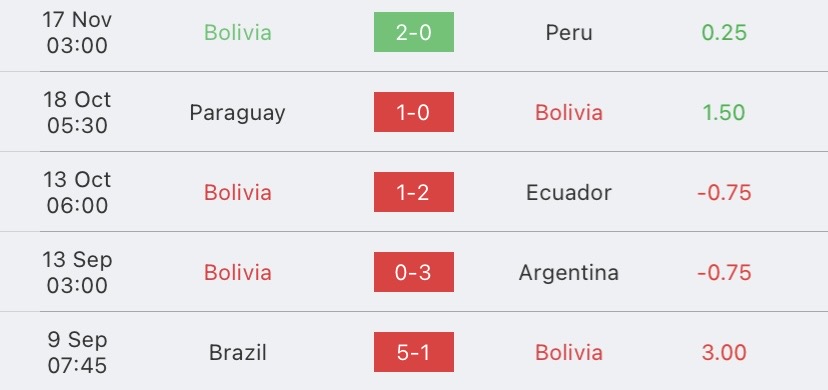View the 0-3 Bolivia vs Argentina score
This screenshot has width=828, height=390.
pyautogui.click(x=413, y=272)
